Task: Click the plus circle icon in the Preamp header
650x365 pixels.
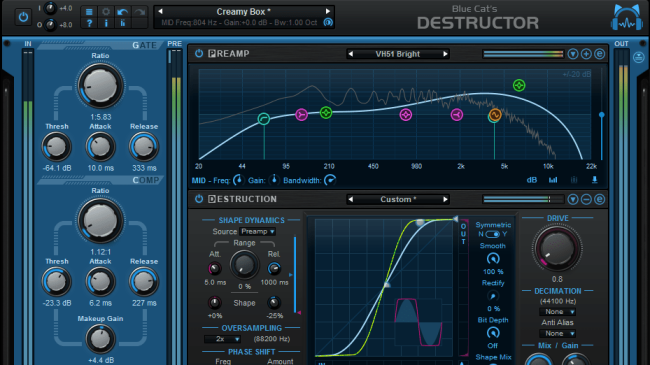Action: tap(586, 54)
